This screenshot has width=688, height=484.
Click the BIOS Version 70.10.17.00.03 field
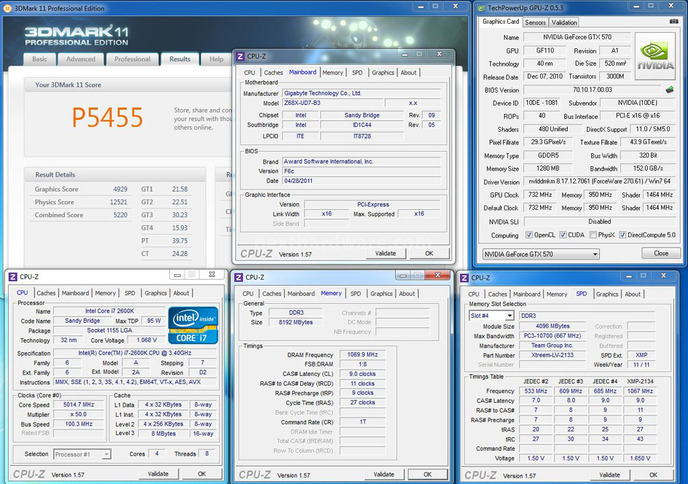tap(592, 90)
